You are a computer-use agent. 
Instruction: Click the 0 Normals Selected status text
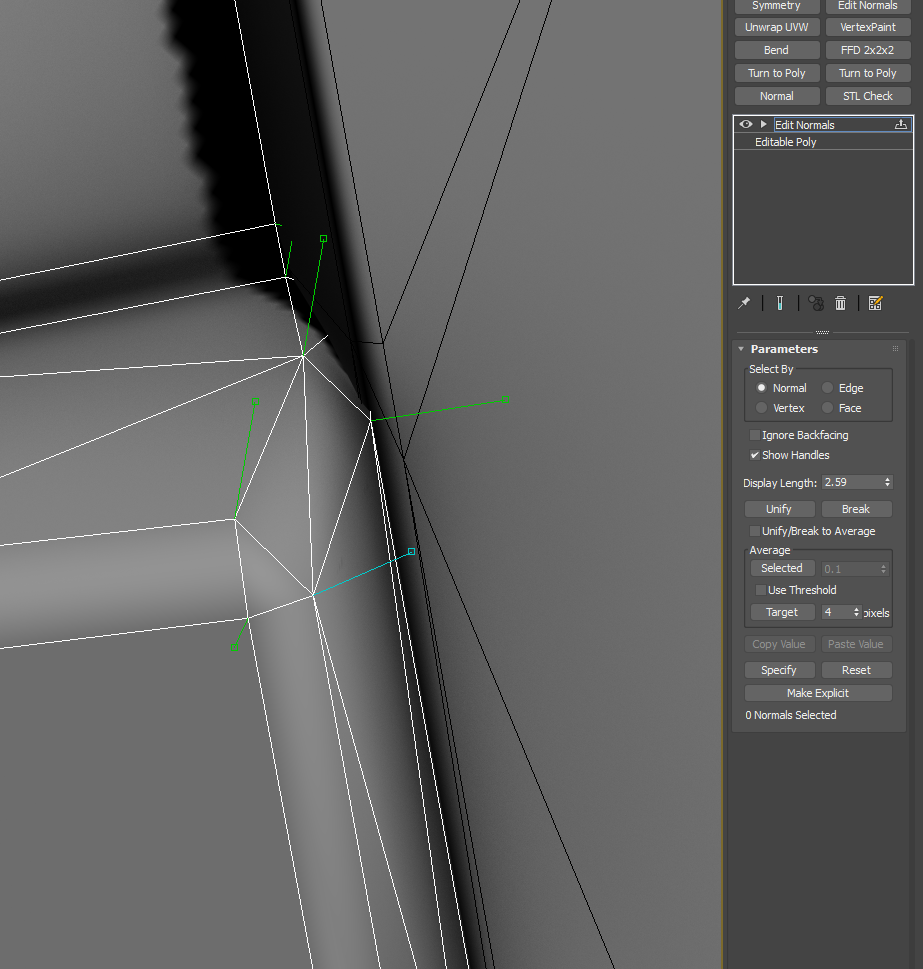pyautogui.click(x=791, y=715)
